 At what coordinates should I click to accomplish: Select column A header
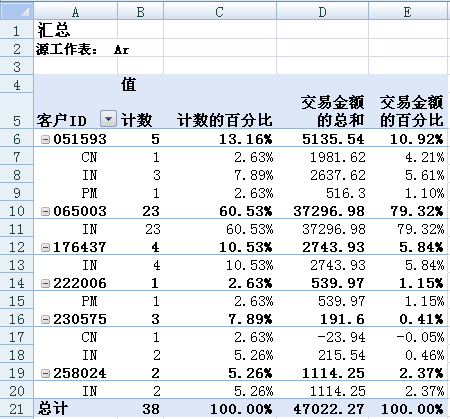point(76,12)
